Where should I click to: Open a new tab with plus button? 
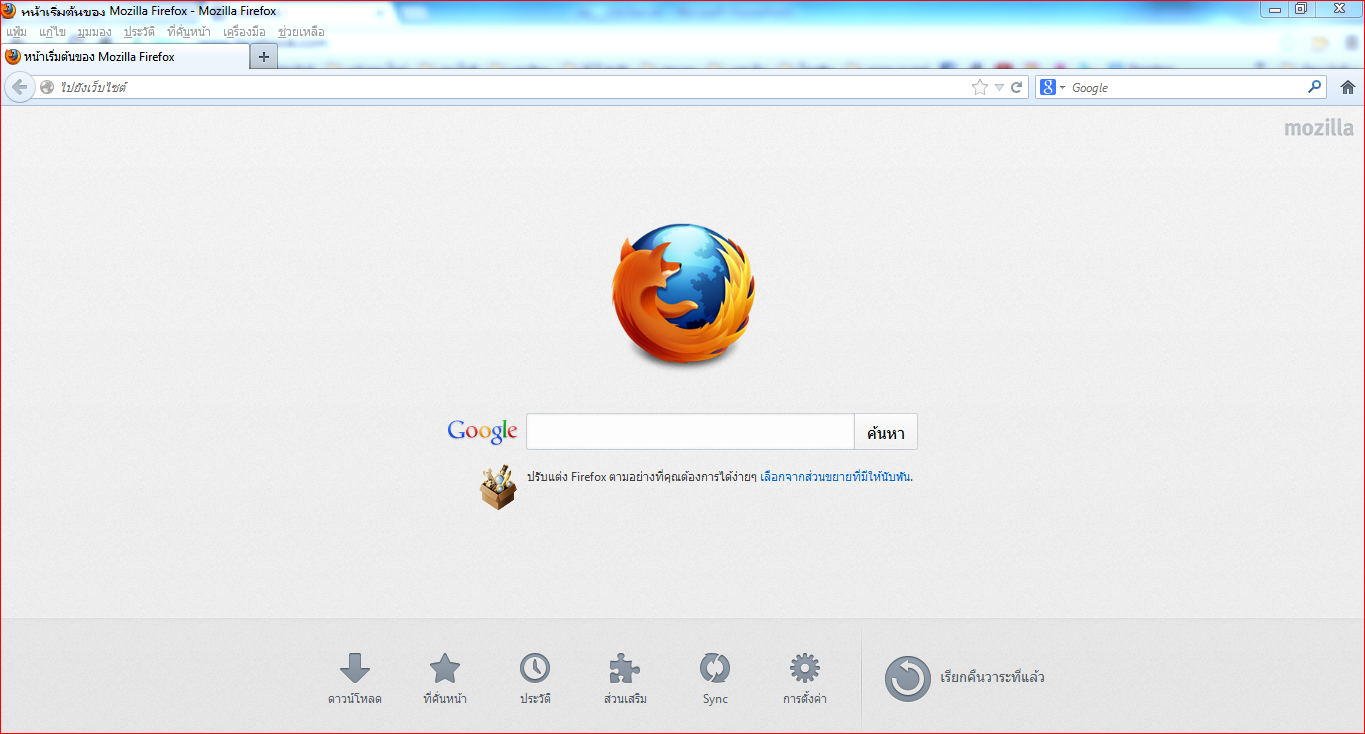tap(264, 57)
